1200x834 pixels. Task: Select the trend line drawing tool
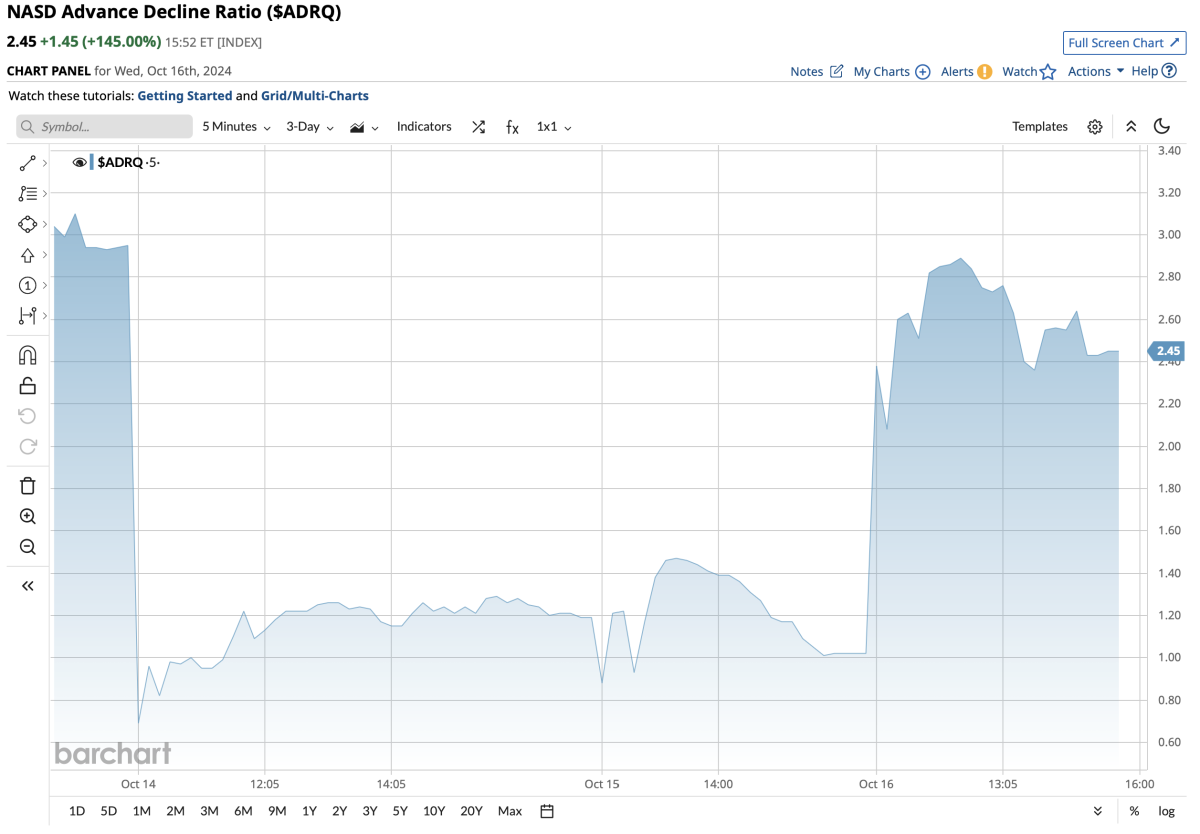[27, 163]
